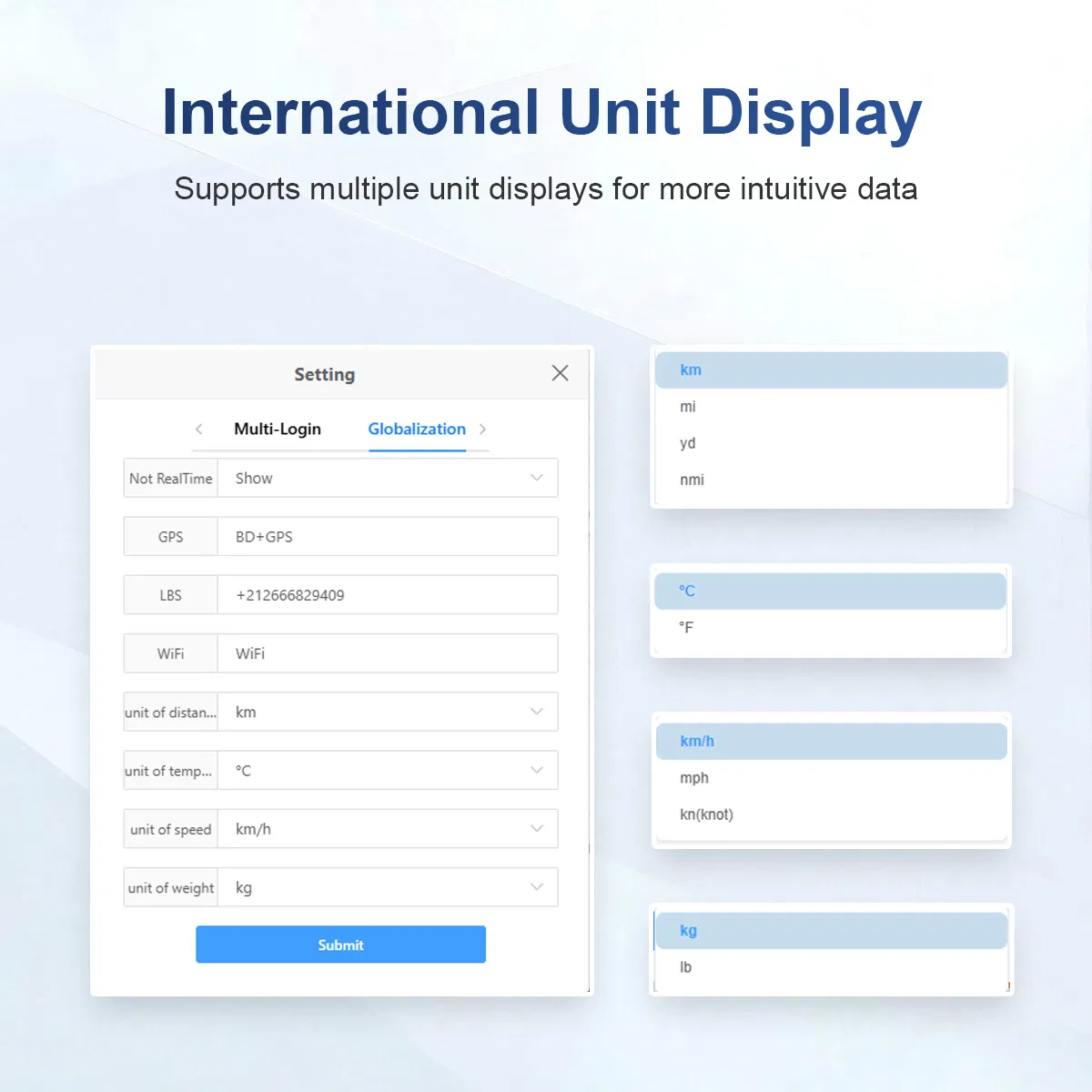Click the LBS field with phone number
1092x1092 pixels.
388,595
